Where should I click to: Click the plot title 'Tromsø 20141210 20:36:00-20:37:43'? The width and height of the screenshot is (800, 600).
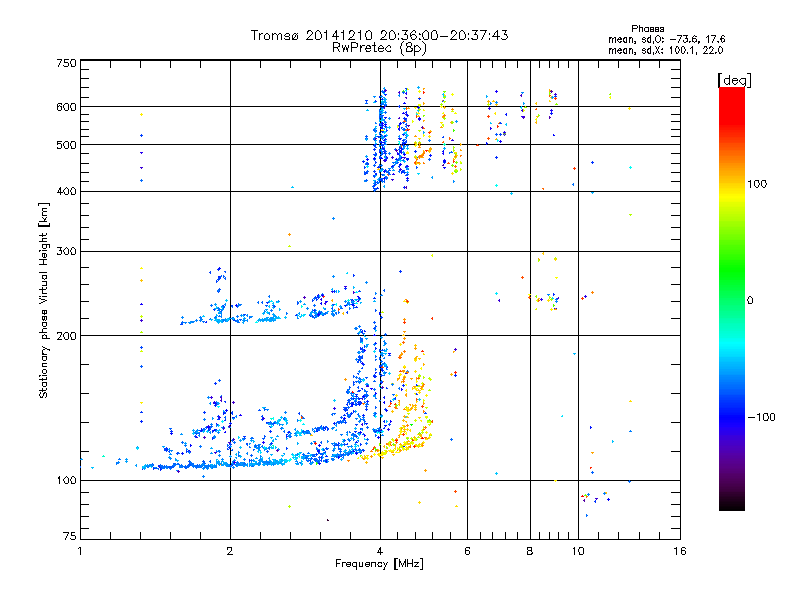(379, 35)
